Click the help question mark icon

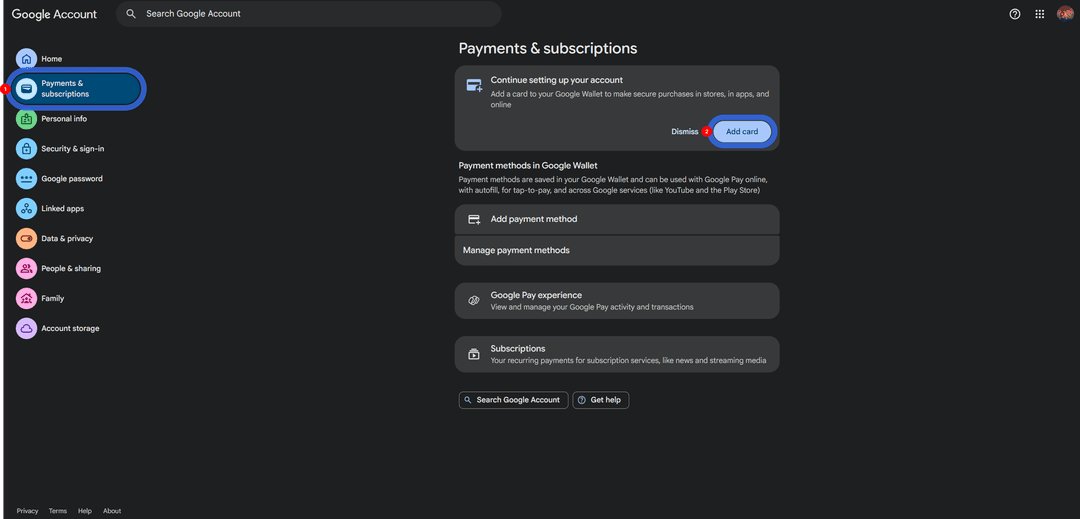[x=1015, y=14]
